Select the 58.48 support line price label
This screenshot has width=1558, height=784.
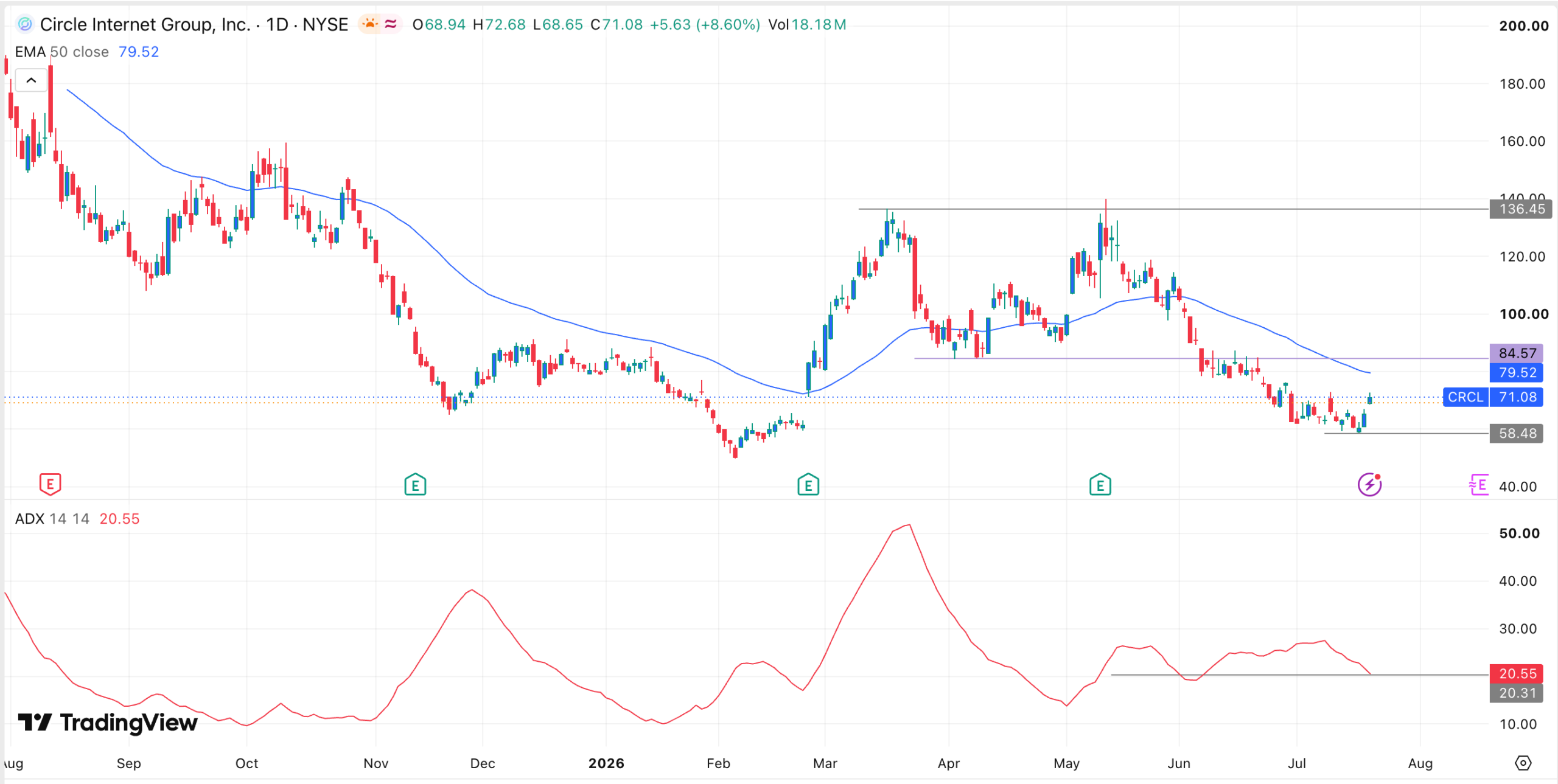point(1516,434)
